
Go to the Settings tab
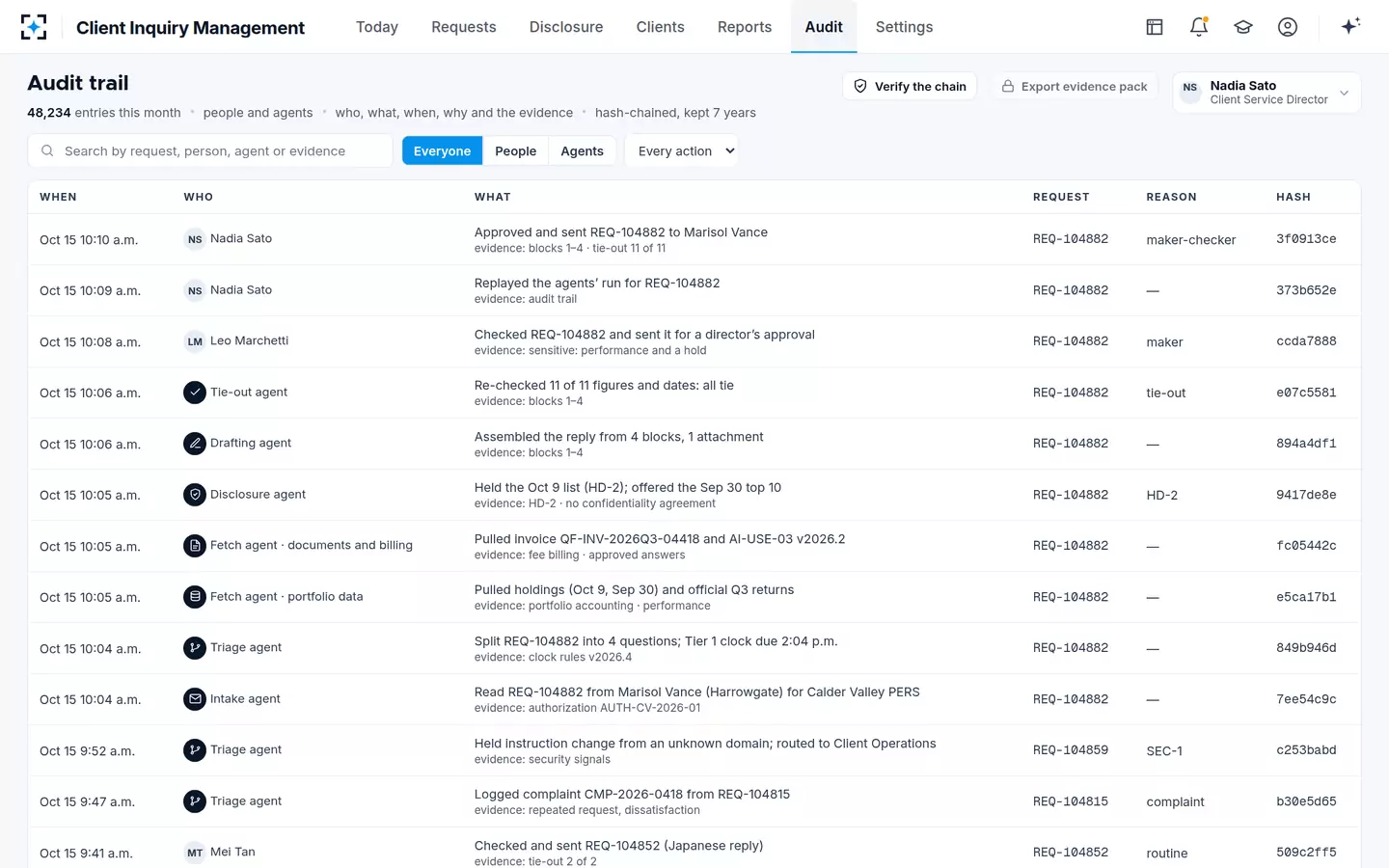pos(904,27)
